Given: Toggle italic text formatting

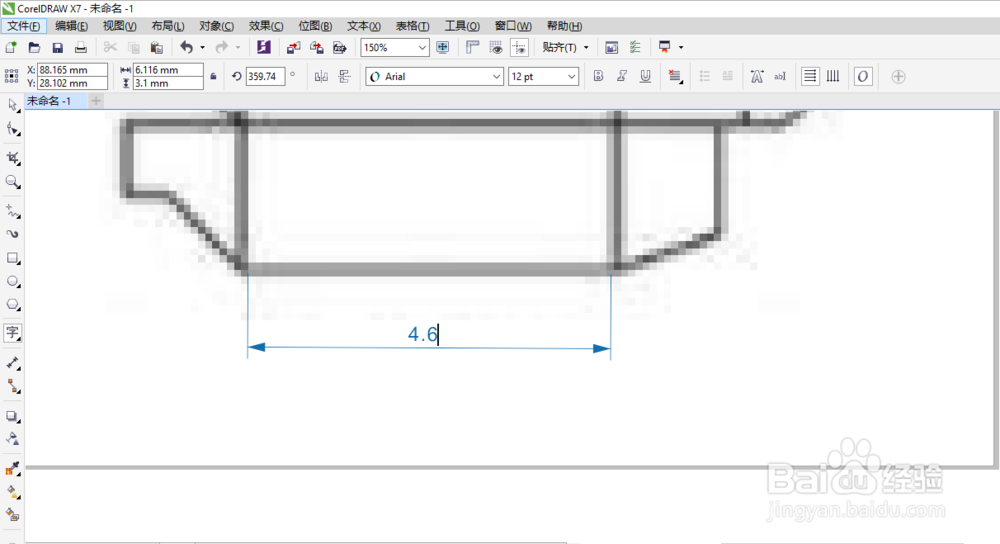Looking at the screenshot, I should (622, 77).
